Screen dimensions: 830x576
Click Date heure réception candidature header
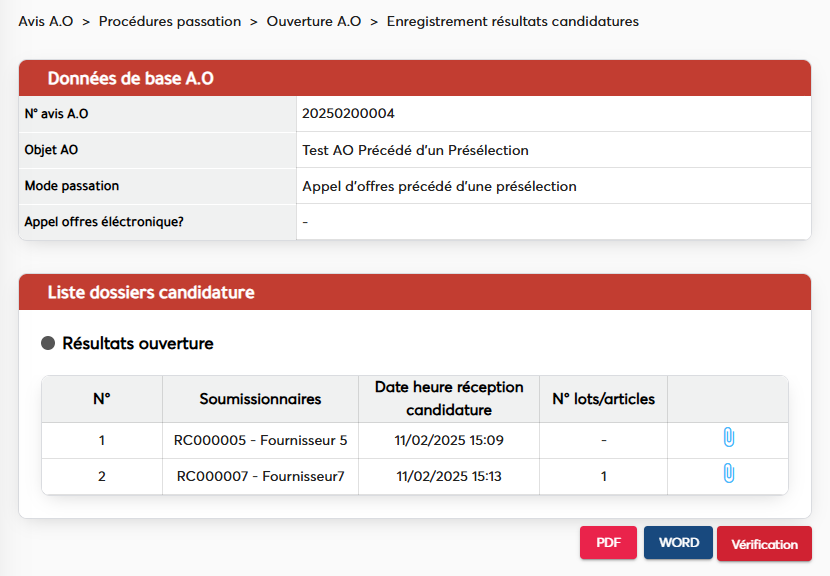(x=448, y=399)
